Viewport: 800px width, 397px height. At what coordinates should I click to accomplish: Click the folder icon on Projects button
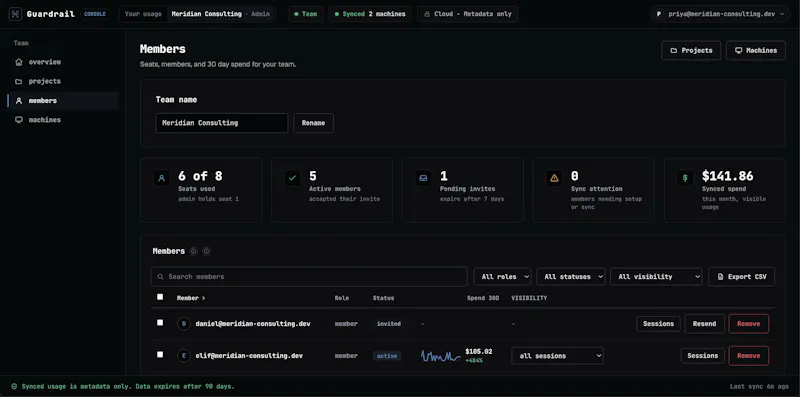[673, 51]
